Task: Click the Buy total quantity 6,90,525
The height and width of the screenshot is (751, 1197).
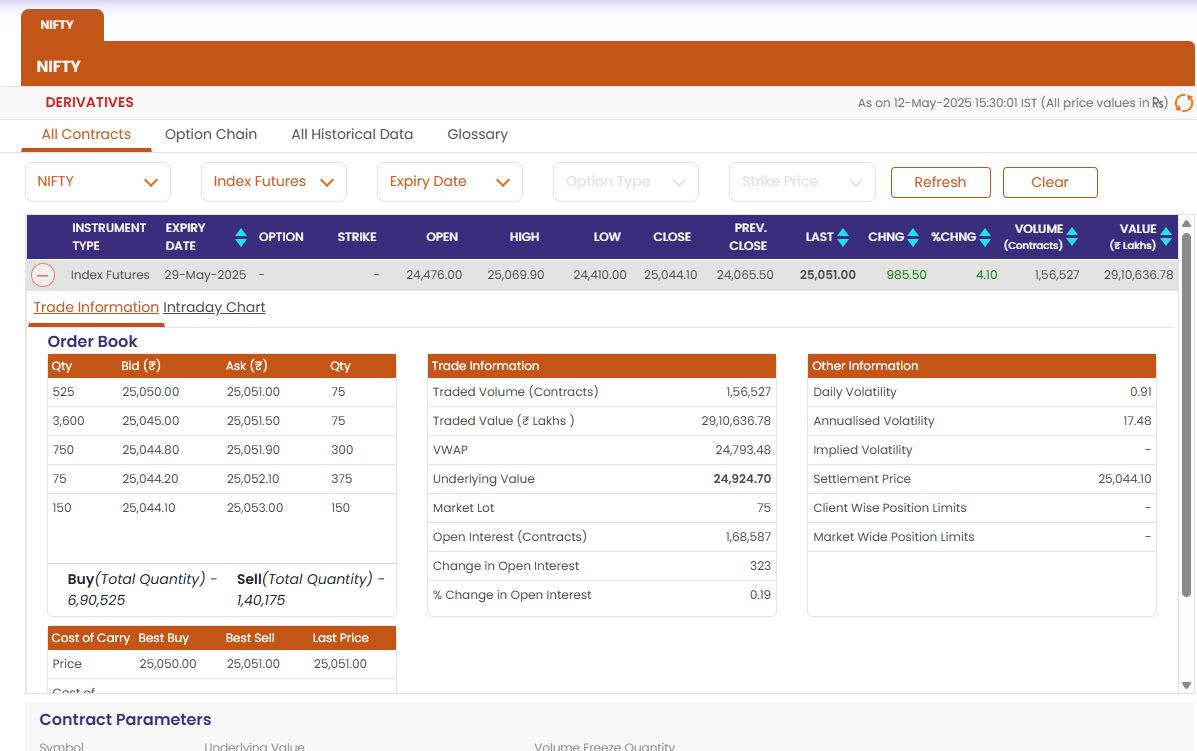Action: pos(96,600)
